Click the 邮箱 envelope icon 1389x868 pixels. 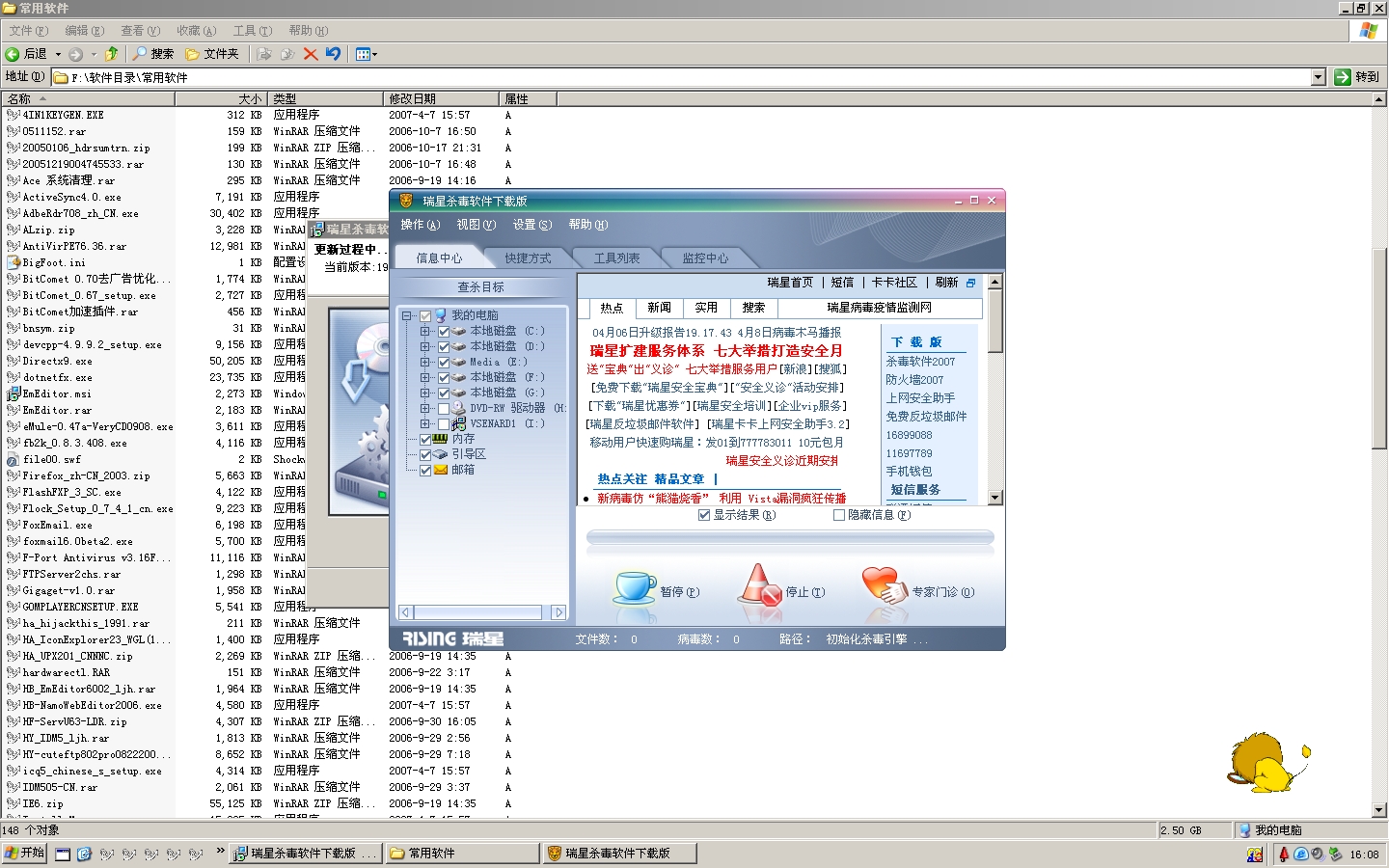pos(440,470)
